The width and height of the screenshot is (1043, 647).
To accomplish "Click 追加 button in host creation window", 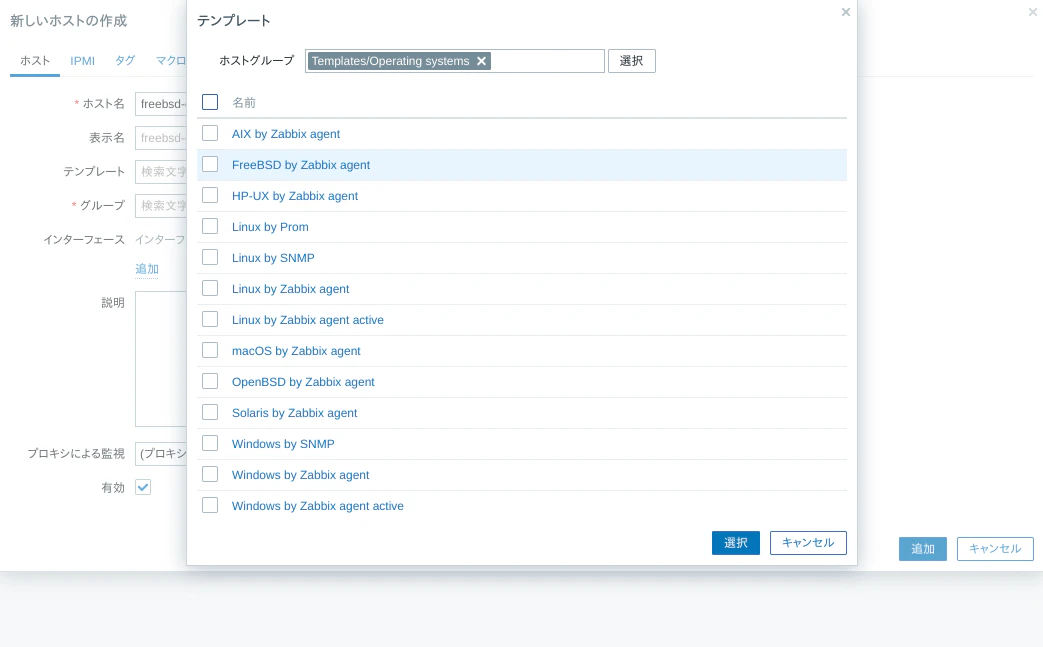I will tap(923, 549).
